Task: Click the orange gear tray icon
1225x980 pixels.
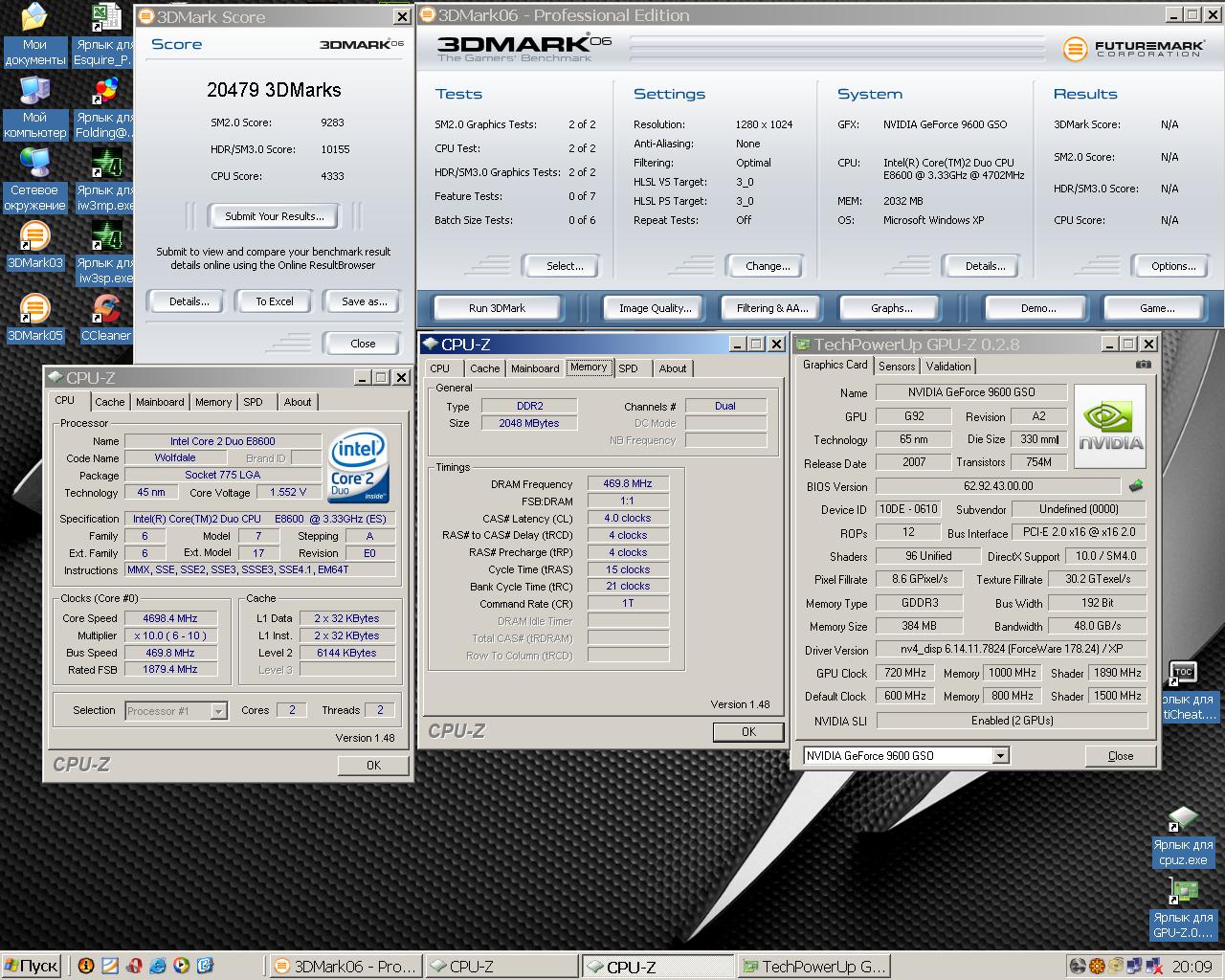Action: coord(1097,967)
